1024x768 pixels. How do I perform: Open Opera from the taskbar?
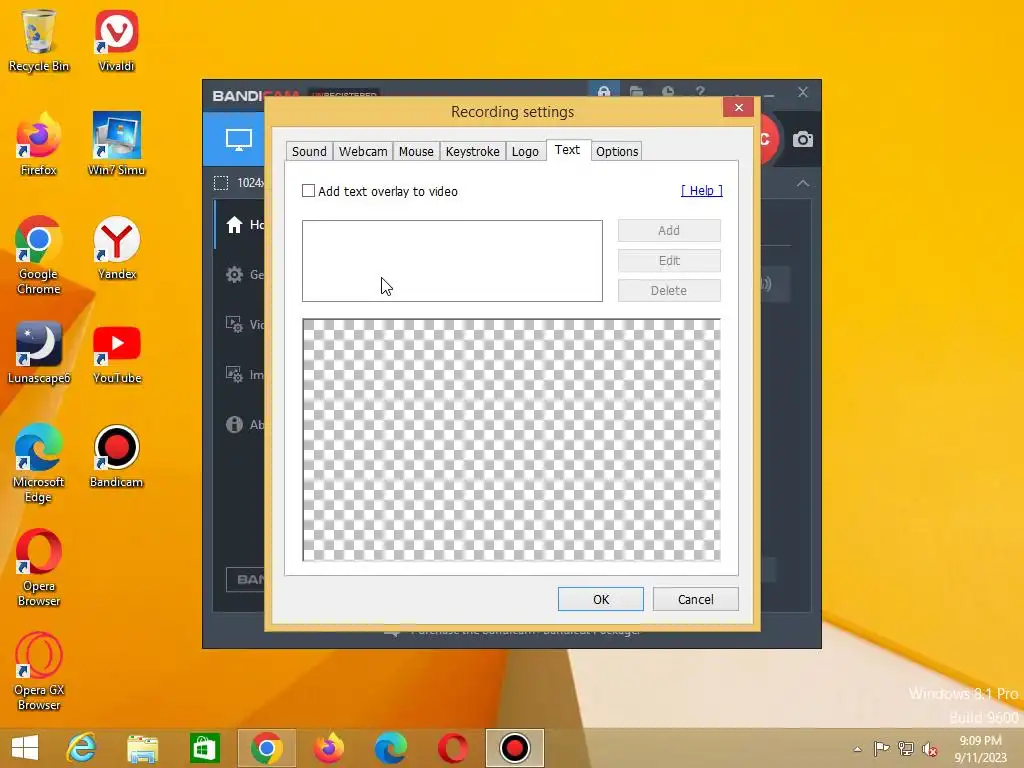(x=453, y=748)
